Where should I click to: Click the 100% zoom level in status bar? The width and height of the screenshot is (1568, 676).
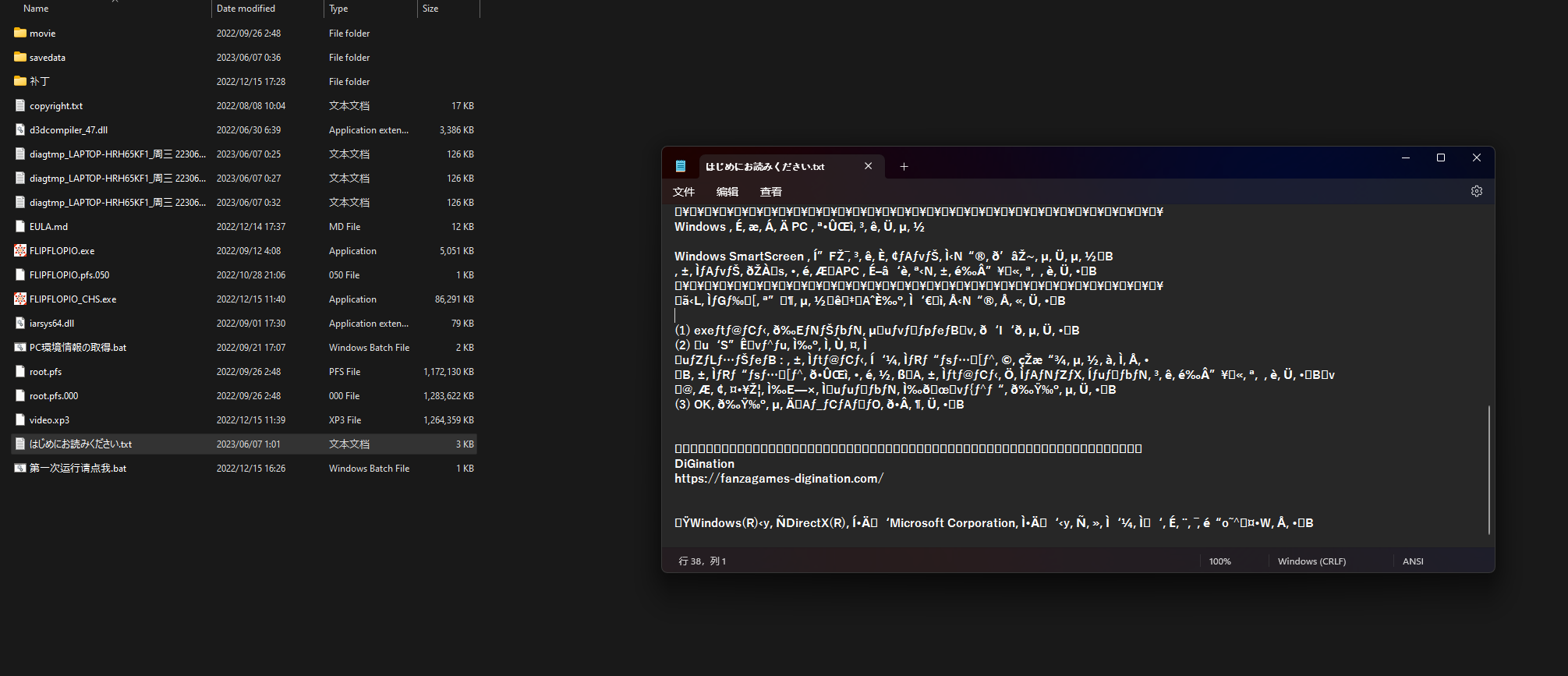1219,561
